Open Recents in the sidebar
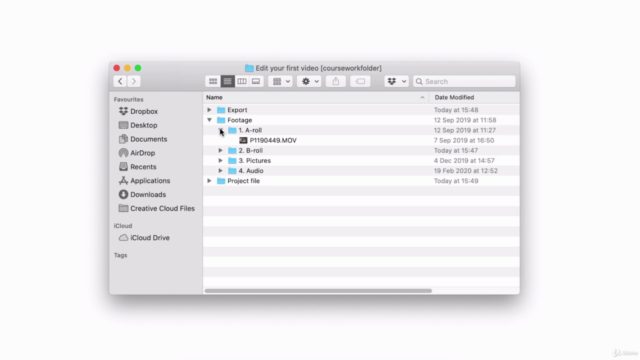 pos(137,167)
